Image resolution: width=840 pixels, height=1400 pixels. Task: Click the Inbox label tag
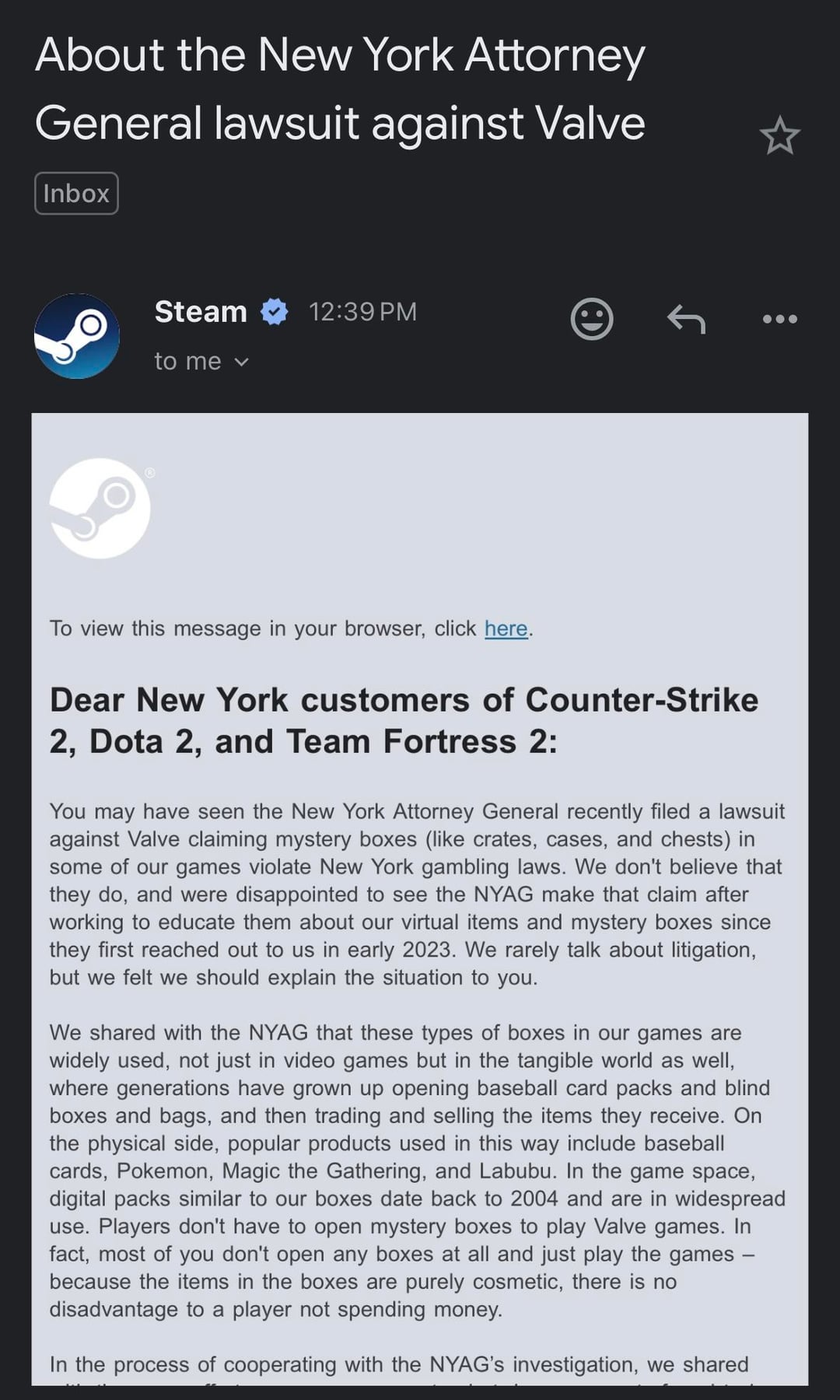(x=76, y=193)
